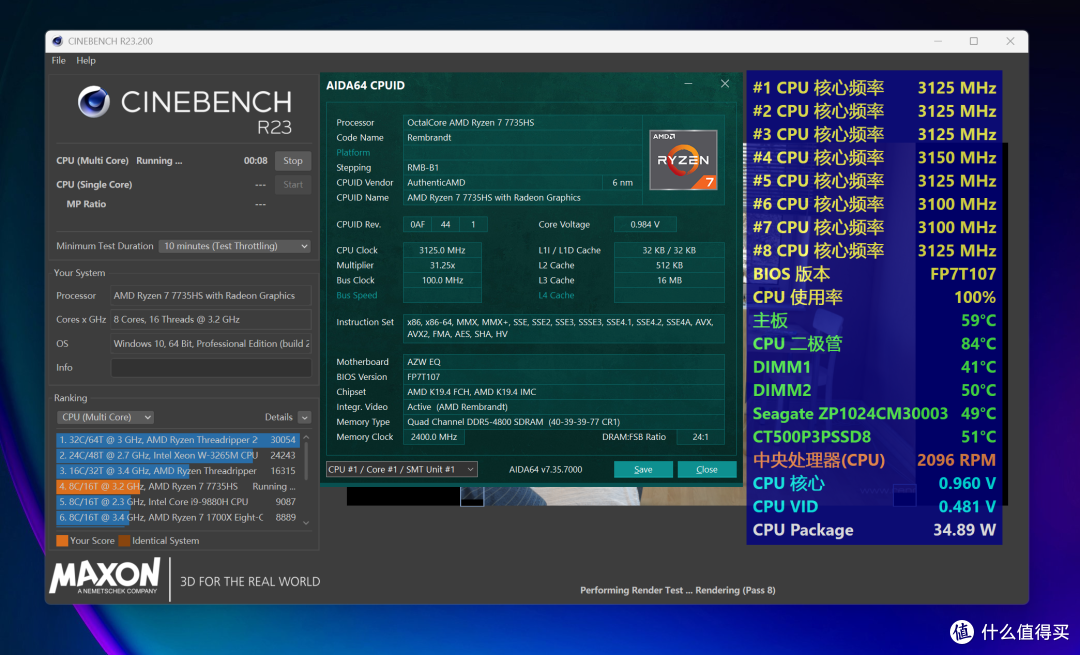Click the render preview tile in Cinebench
Screen dimensions: 1080x655
pos(472,497)
